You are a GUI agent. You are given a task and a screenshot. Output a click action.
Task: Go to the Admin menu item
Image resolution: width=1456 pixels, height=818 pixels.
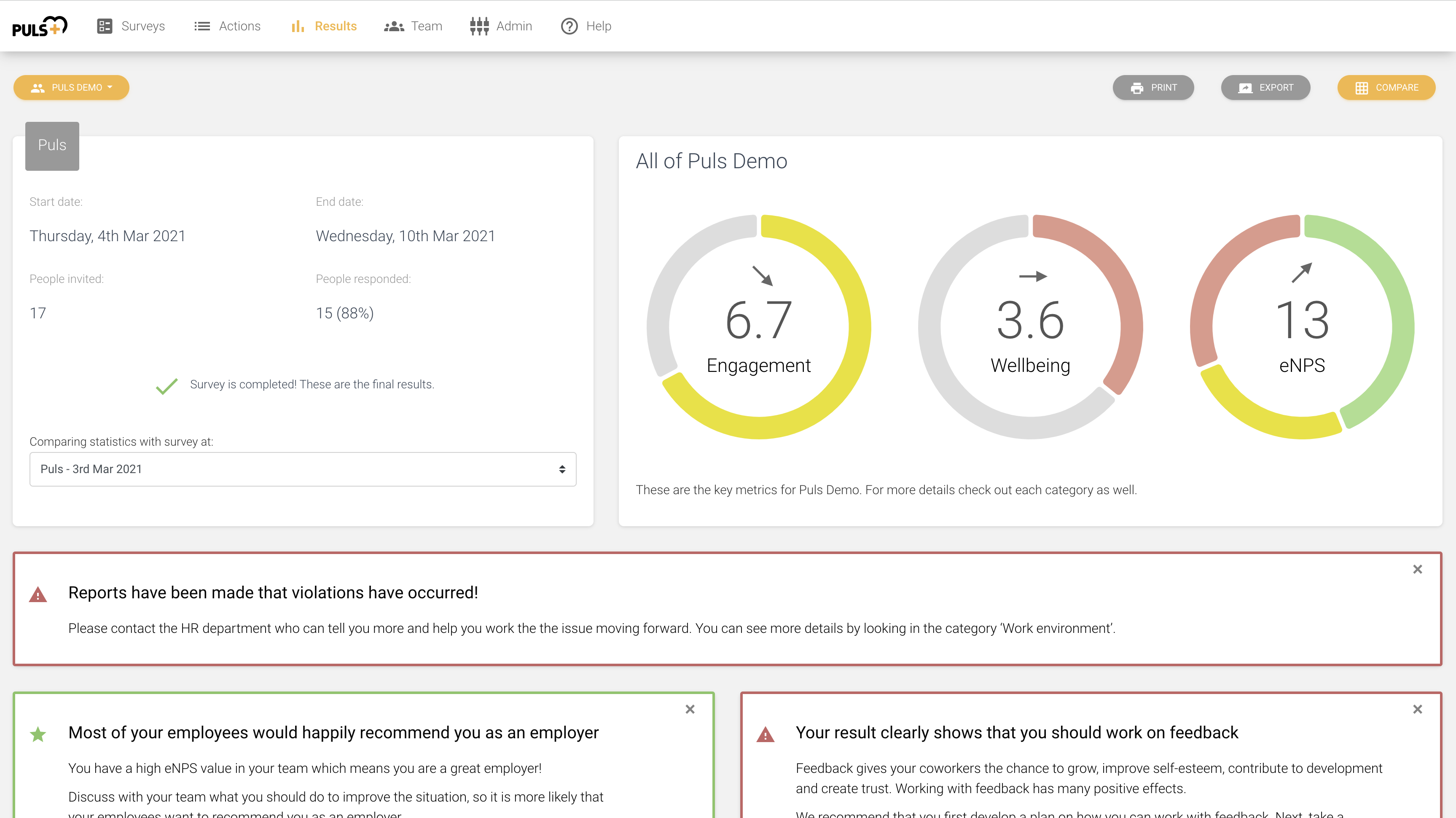point(514,26)
